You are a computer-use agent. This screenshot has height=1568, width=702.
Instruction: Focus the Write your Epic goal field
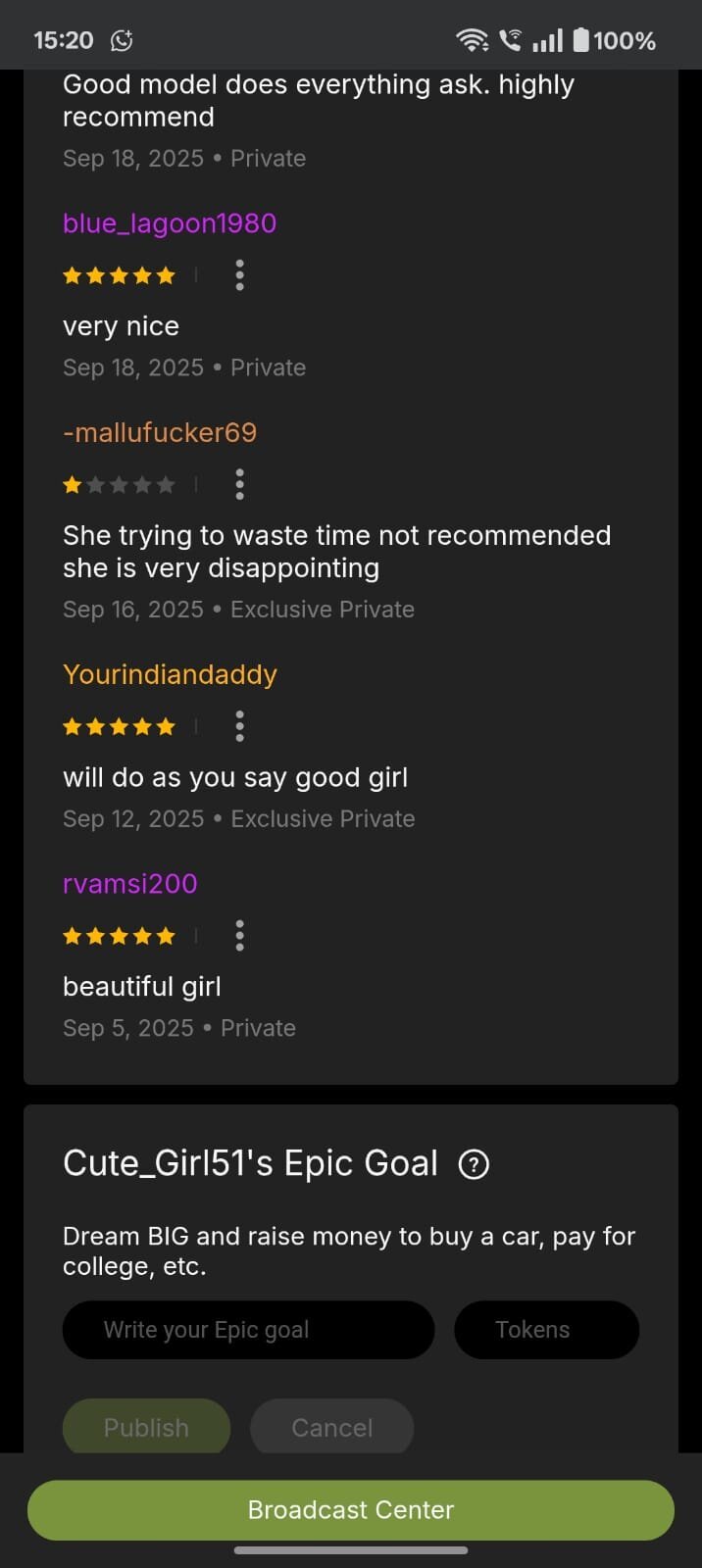[x=248, y=1330]
